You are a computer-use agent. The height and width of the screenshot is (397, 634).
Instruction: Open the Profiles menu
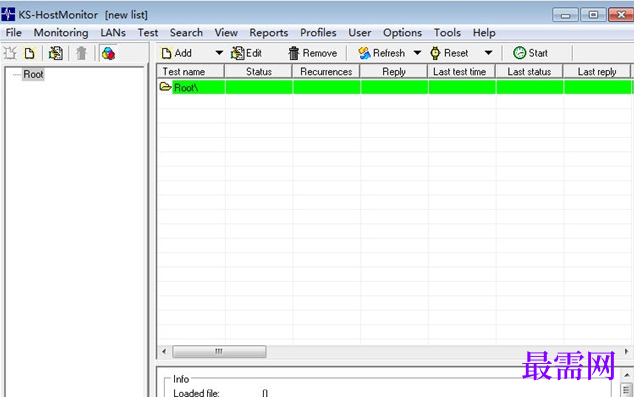[318, 33]
